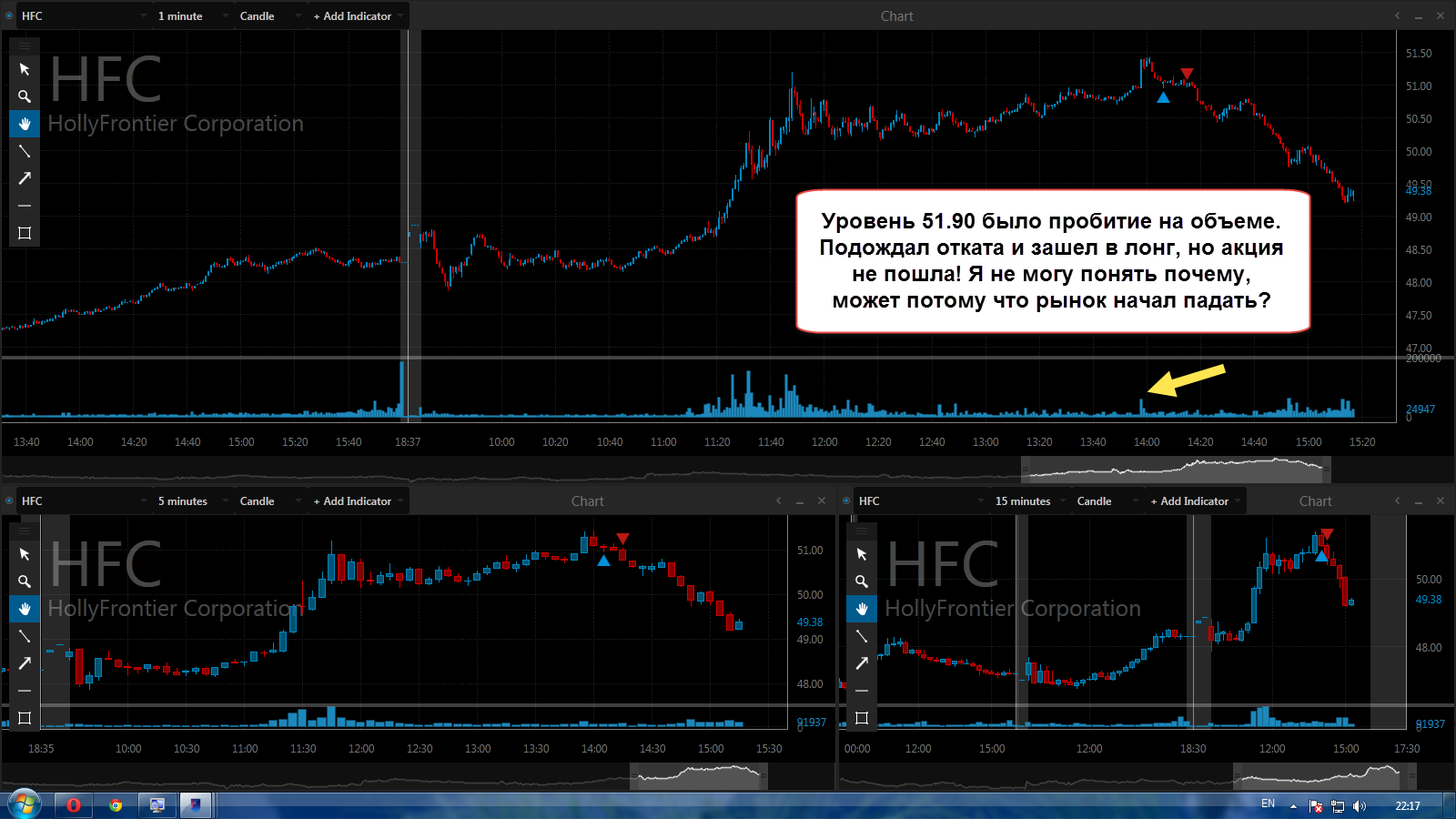Open the Candle style dropdown in the 1 minute chart
This screenshot has width=1456, height=819.
[269, 15]
